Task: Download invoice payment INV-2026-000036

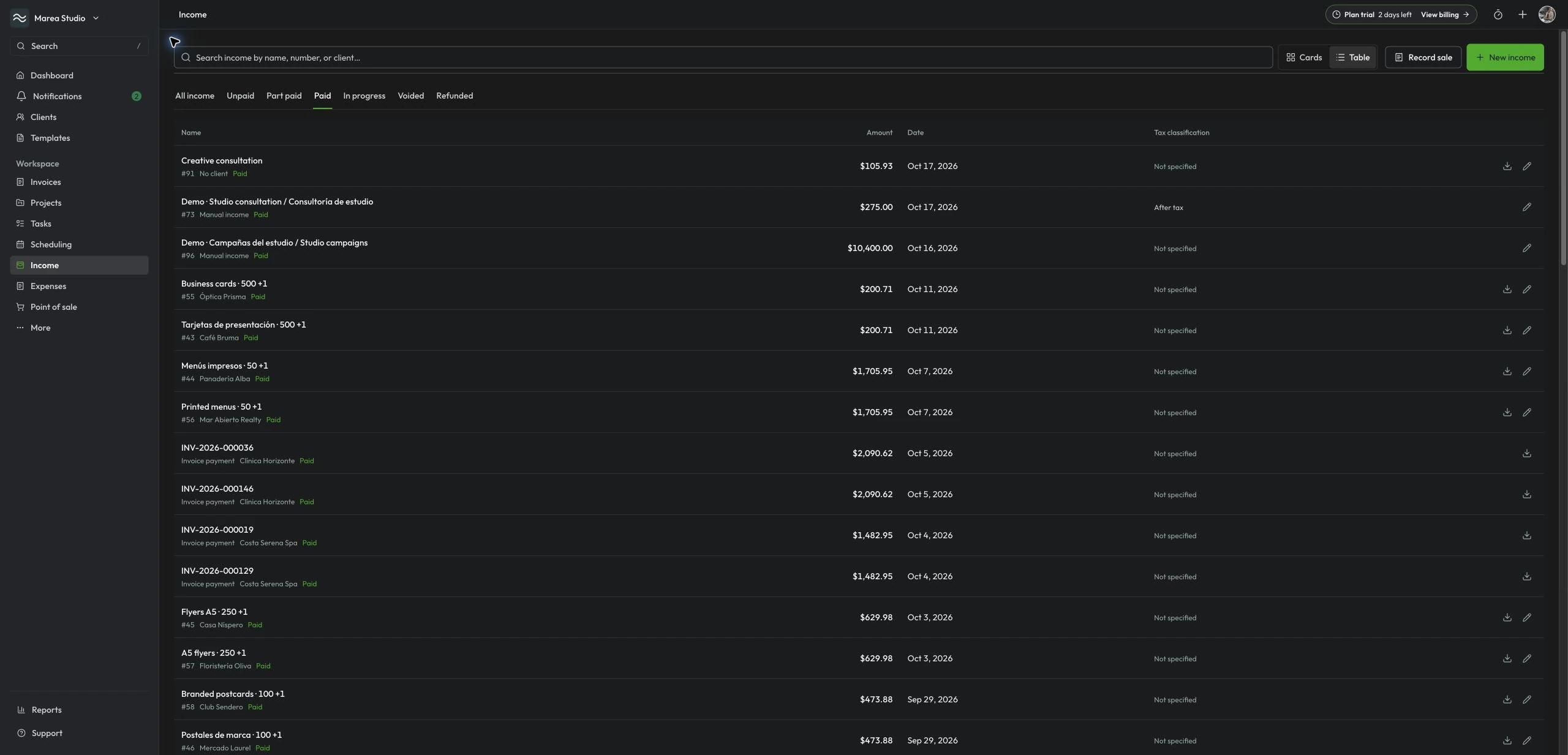Action: 1526,453
